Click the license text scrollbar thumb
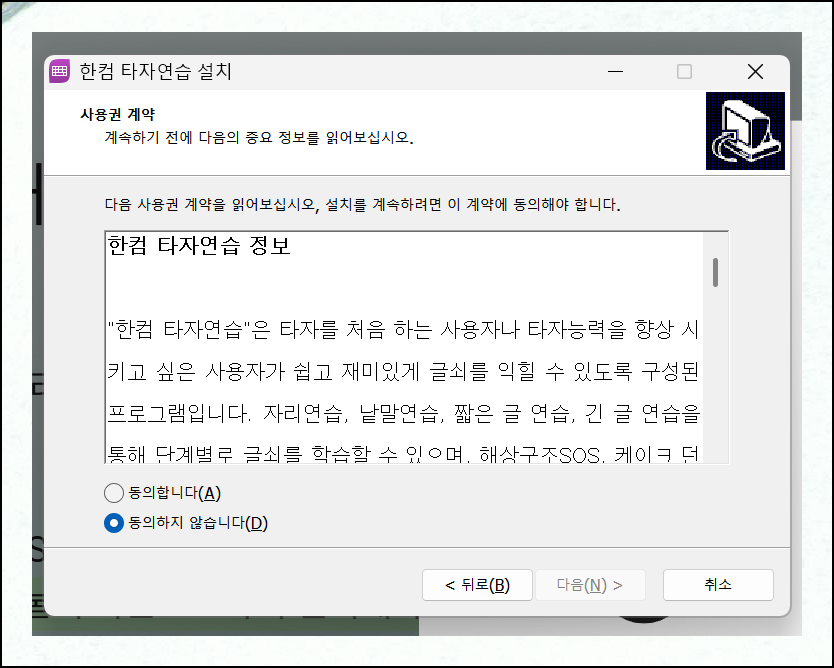The height and width of the screenshot is (668, 834). (x=715, y=272)
